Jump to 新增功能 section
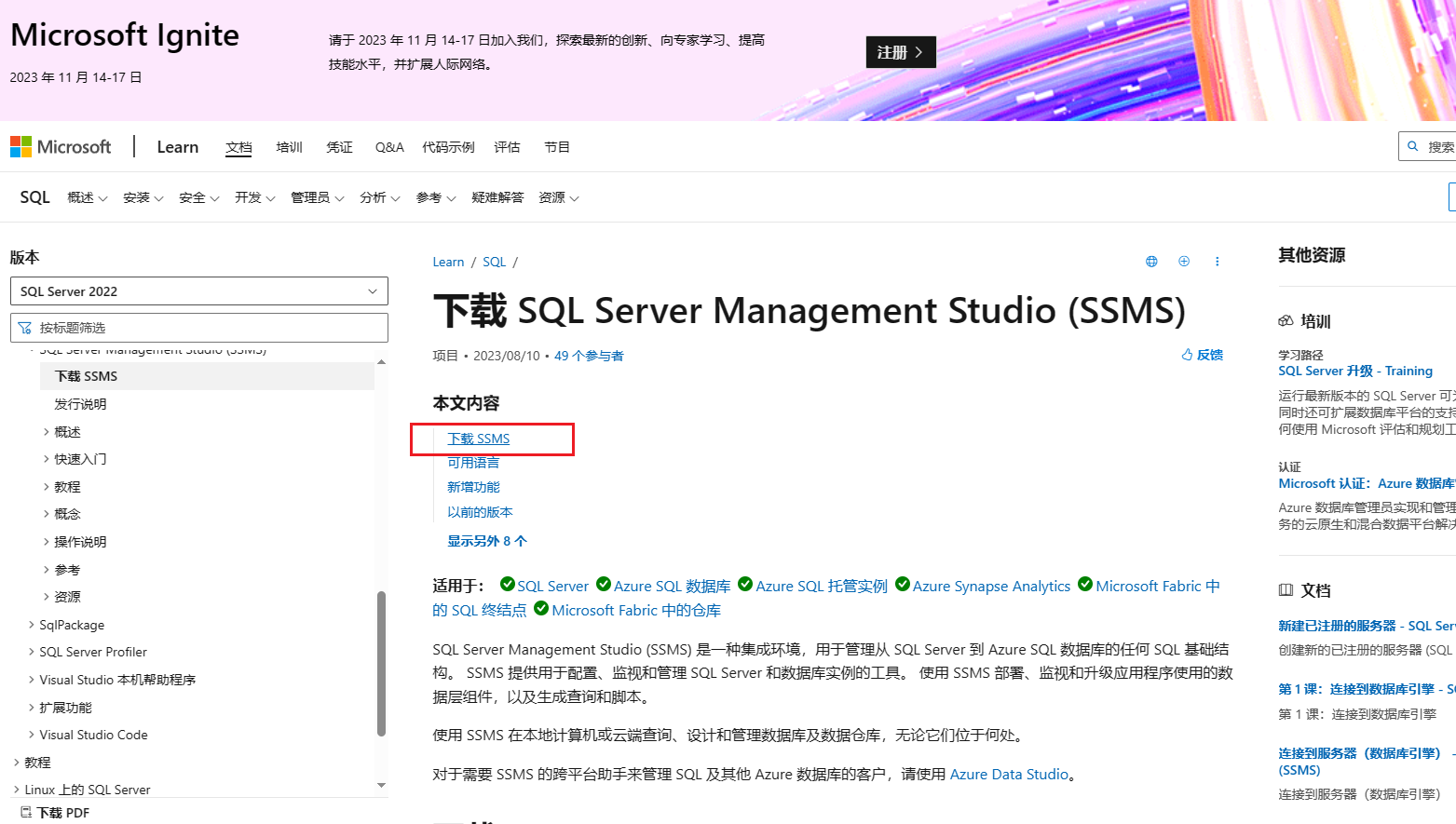Image resolution: width=1456 pixels, height=824 pixels. point(473,487)
